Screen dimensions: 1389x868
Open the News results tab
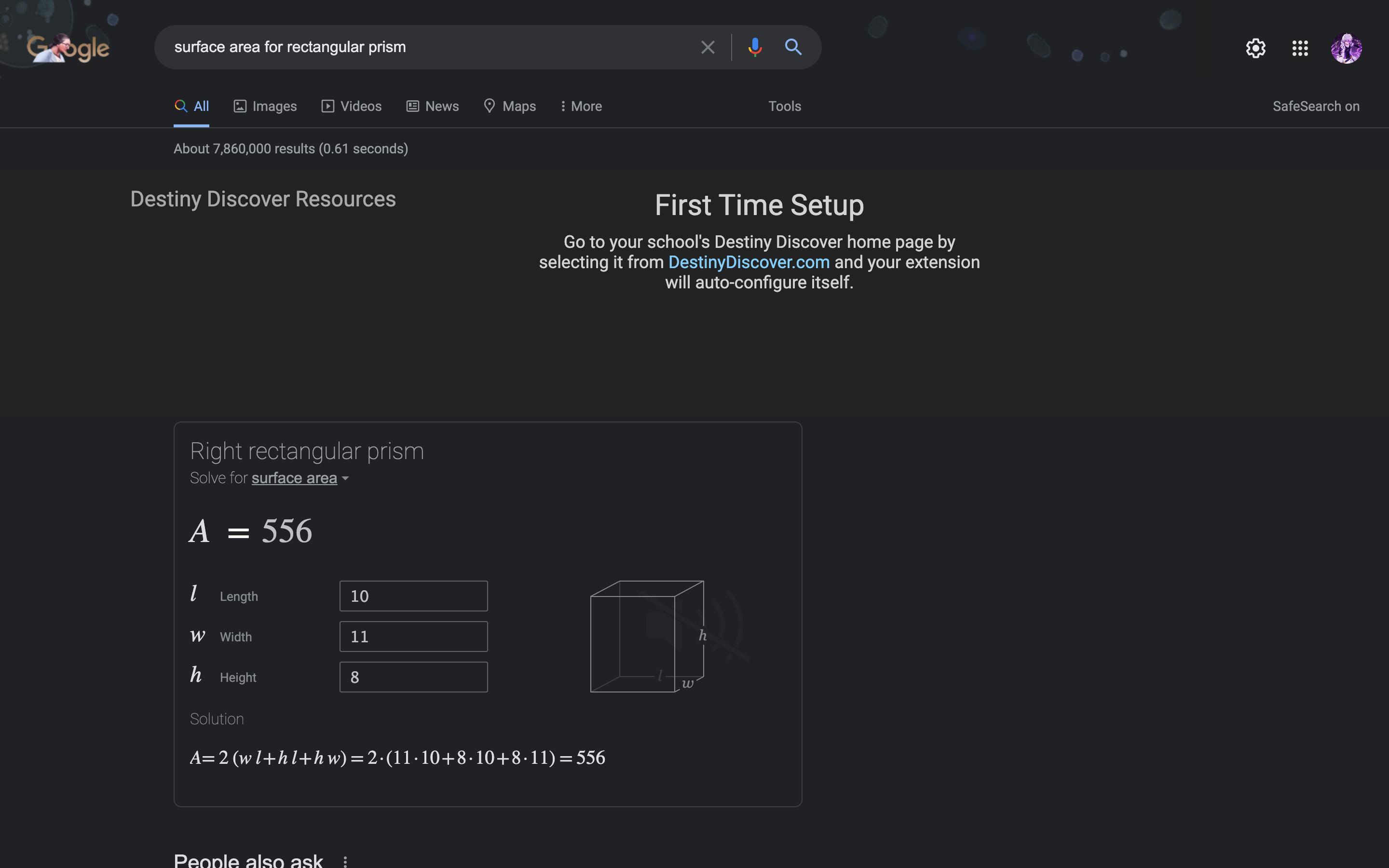tap(433, 106)
